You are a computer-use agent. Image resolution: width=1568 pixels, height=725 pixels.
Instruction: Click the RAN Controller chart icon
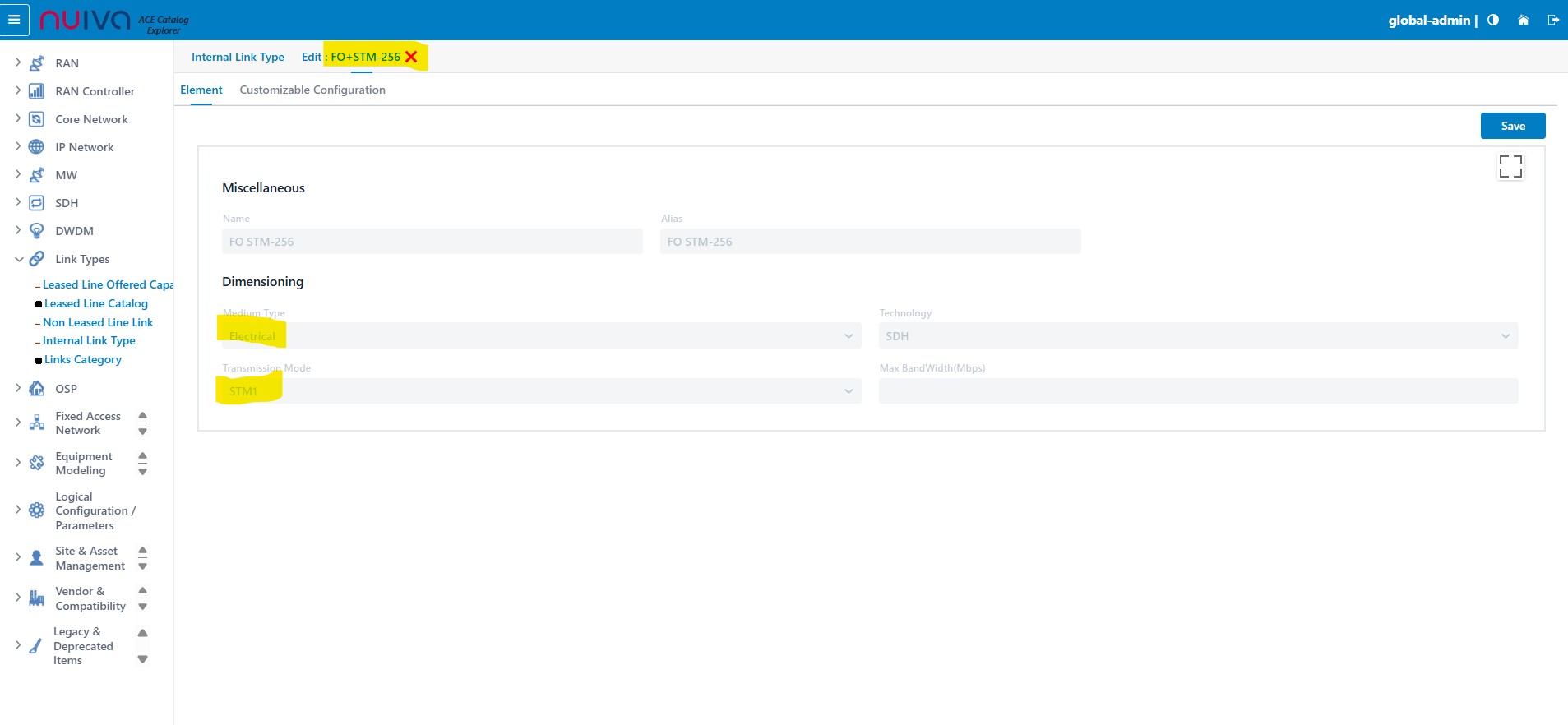pos(36,91)
